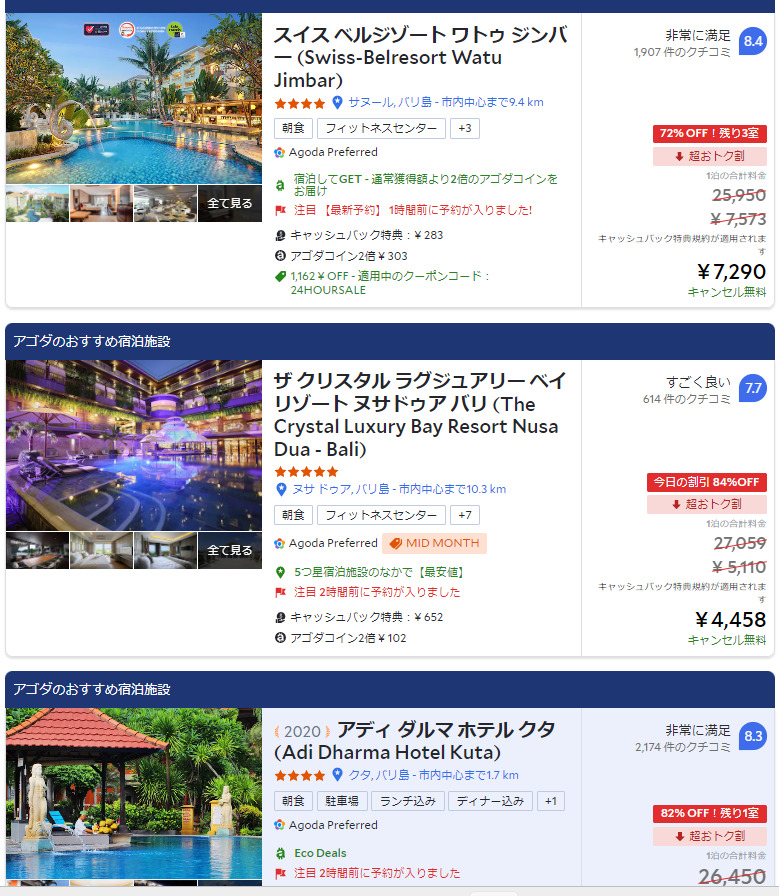
Task: Click the ¥7,290 price for Swiss-Belresort
Action: 731,271
